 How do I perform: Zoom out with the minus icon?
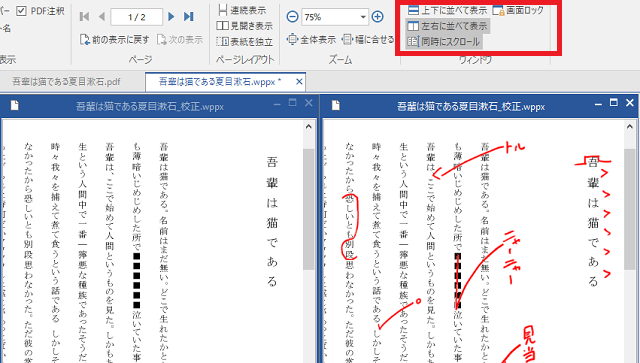click(292, 17)
